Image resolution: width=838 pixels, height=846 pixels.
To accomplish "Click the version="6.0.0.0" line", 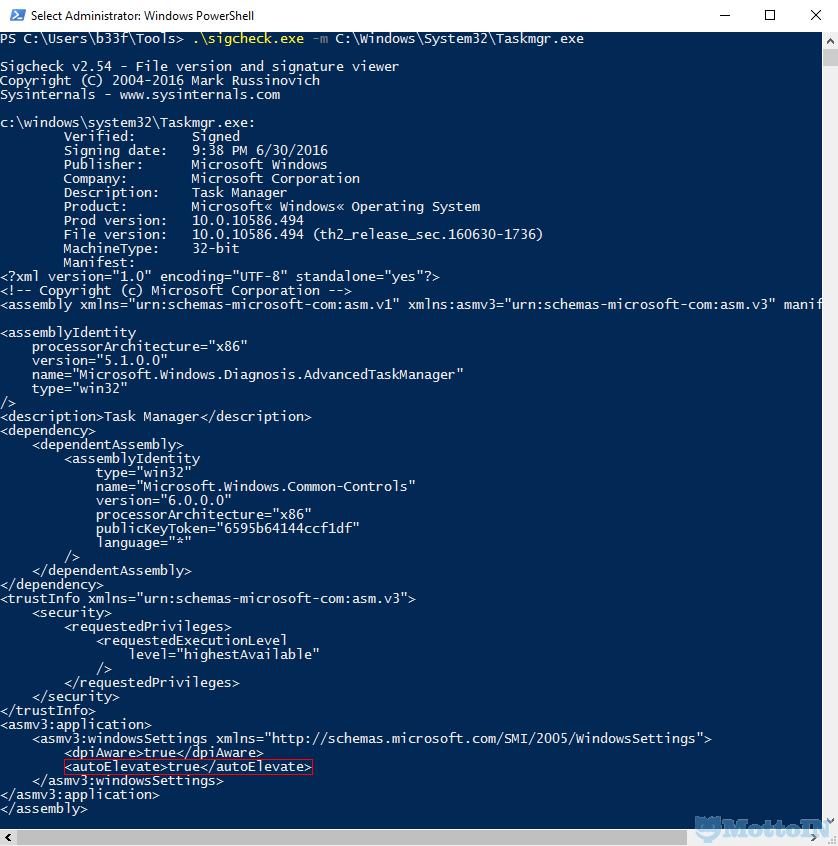I will pos(163,501).
